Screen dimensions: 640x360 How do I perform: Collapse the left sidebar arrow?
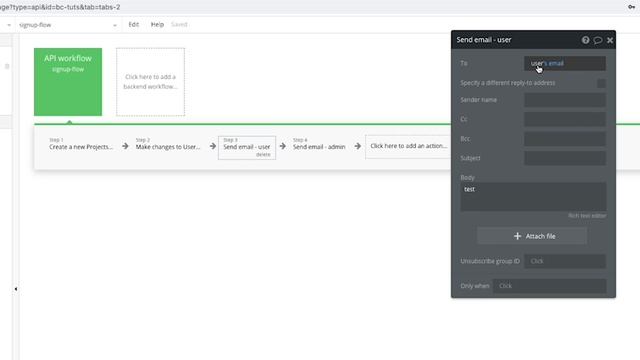16,289
